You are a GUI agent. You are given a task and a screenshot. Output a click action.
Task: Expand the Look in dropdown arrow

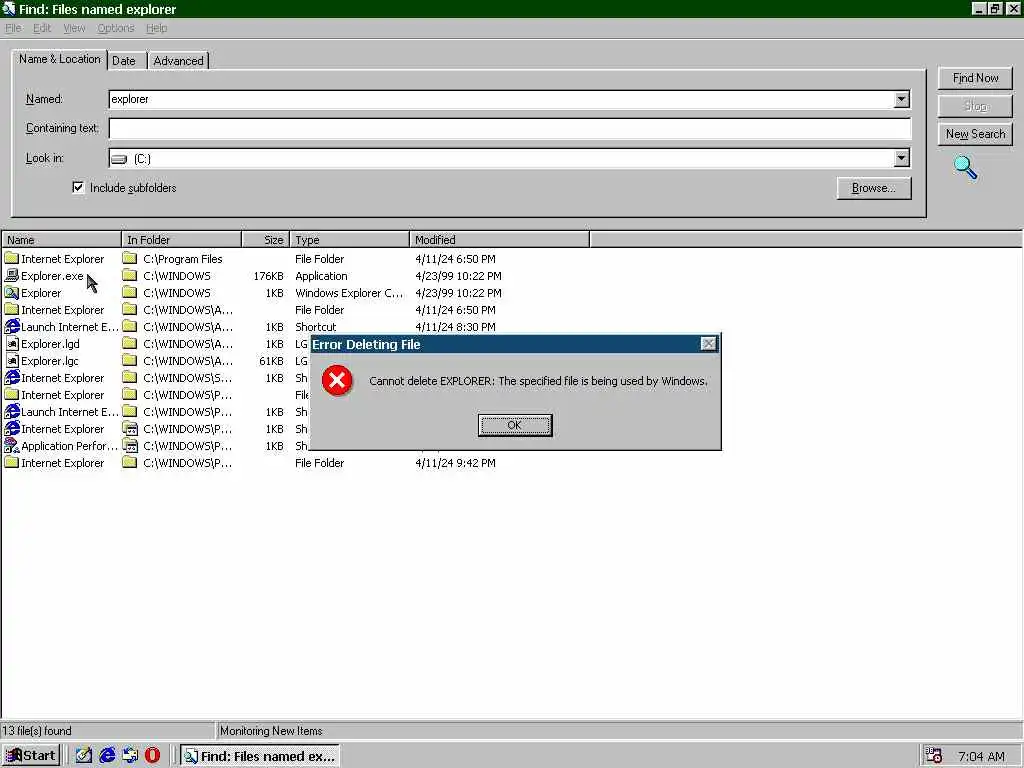tap(901, 158)
